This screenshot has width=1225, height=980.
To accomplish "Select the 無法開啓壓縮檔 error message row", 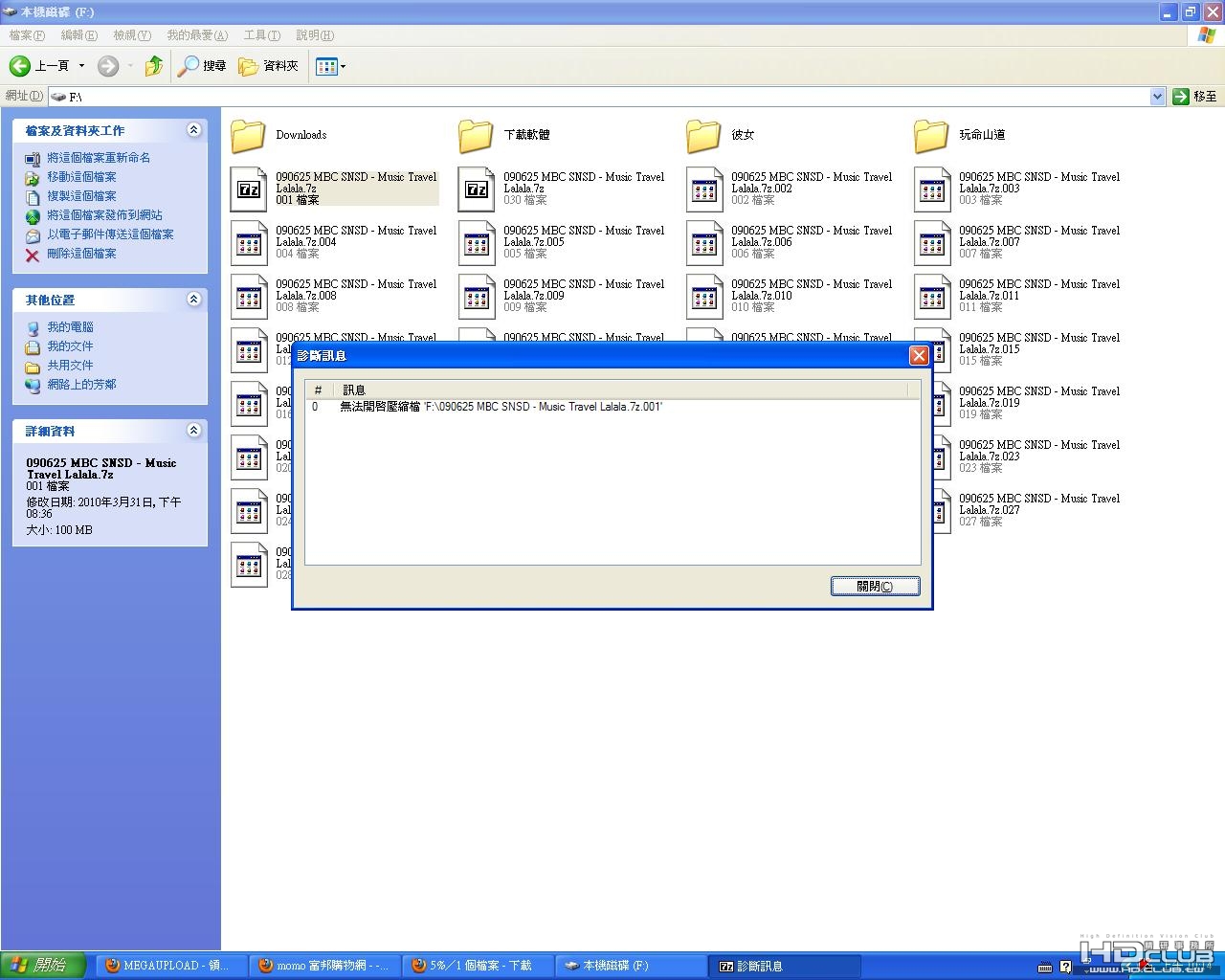I will pyautogui.click(x=612, y=407).
